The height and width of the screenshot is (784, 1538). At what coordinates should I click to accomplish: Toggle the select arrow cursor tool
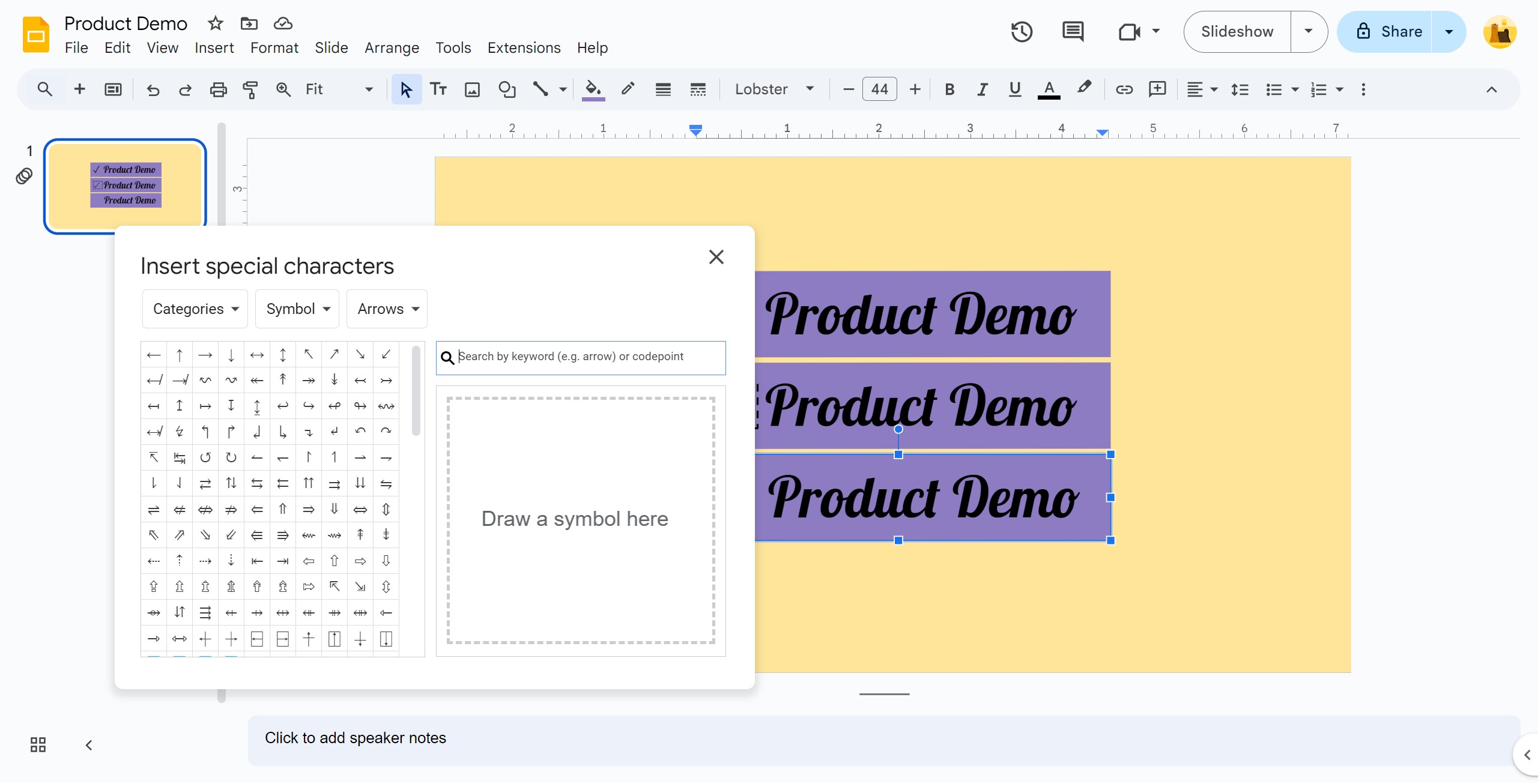(x=407, y=89)
